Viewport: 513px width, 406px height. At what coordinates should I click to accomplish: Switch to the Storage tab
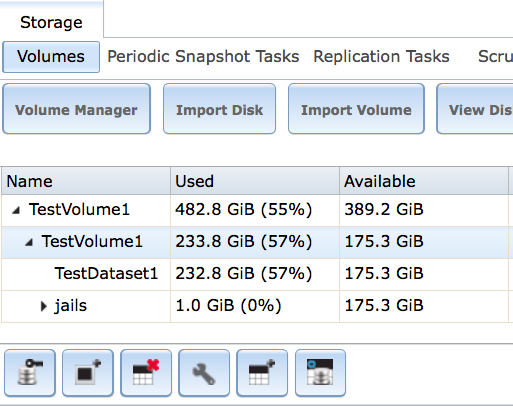(x=51, y=22)
